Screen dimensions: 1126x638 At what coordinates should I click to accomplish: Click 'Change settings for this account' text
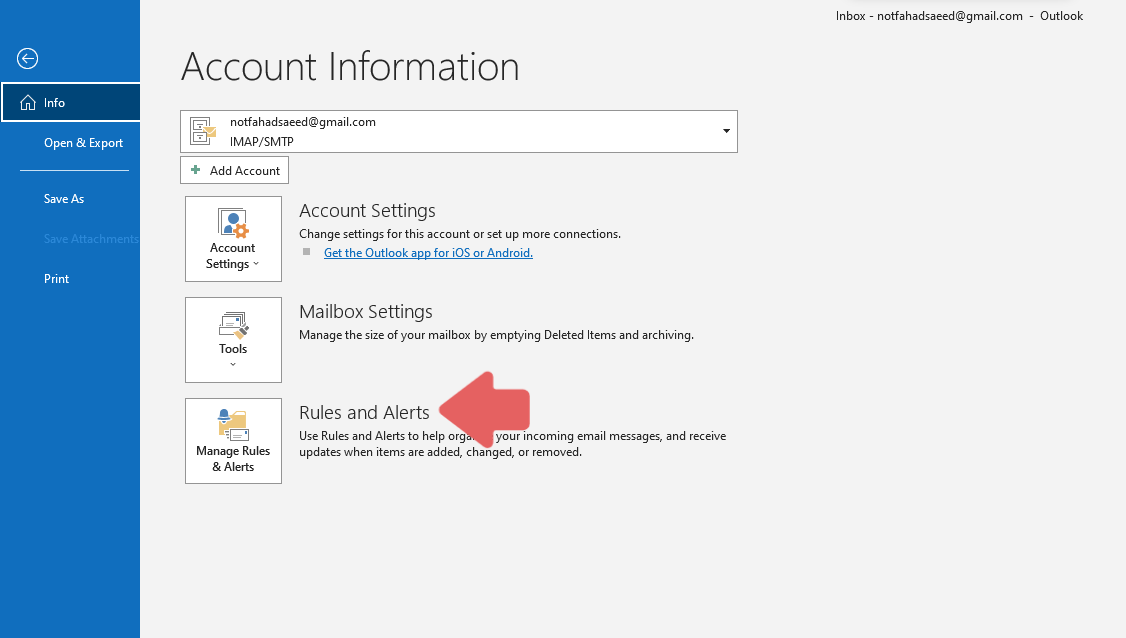(460, 234)
